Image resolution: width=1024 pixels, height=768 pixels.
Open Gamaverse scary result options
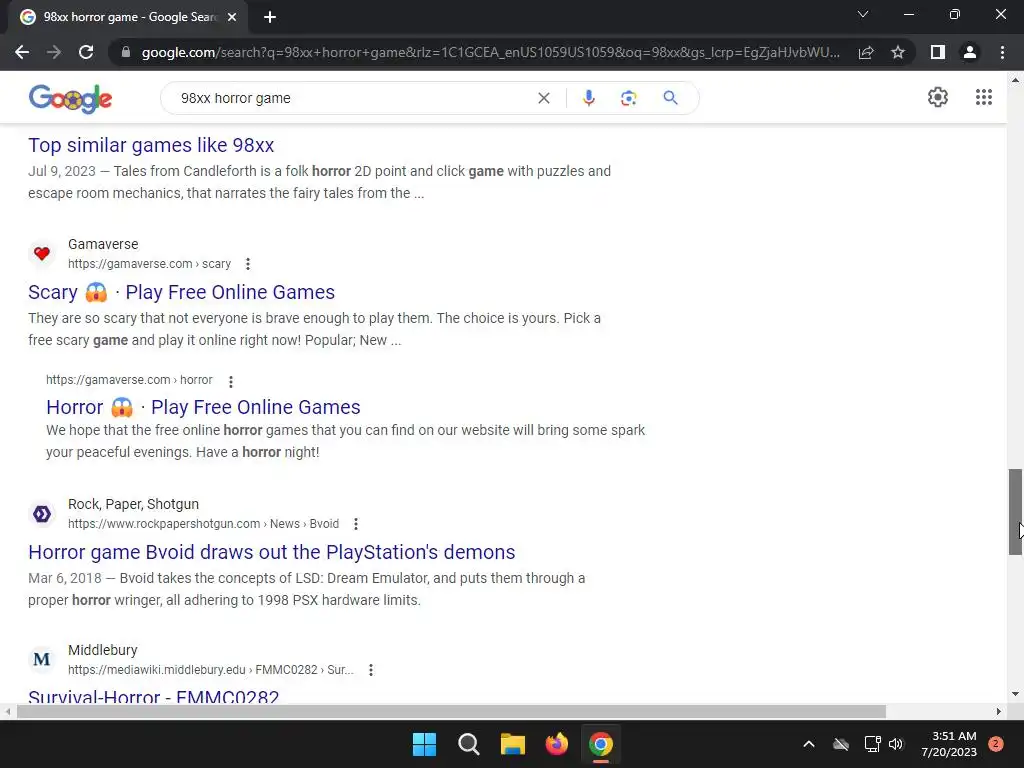point(248,264)
